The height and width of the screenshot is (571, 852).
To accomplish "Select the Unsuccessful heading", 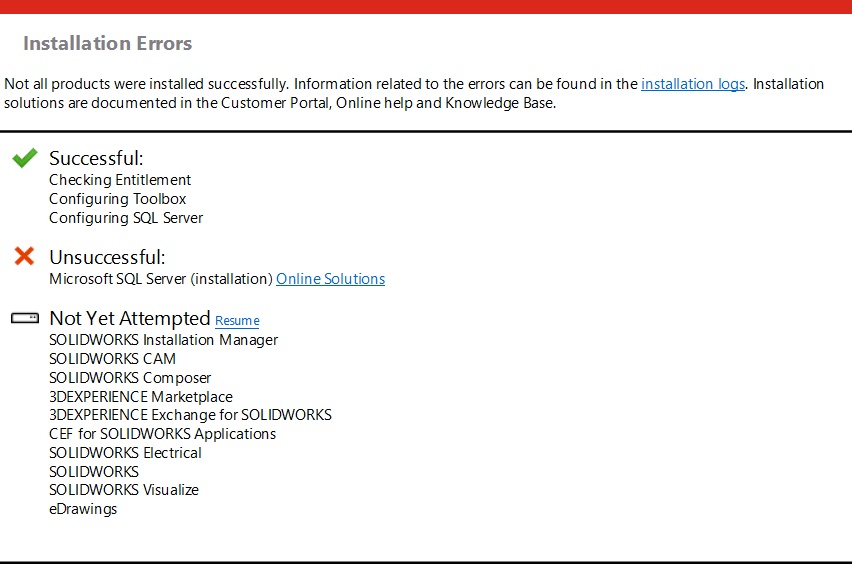I will click(x=107, y=258).
